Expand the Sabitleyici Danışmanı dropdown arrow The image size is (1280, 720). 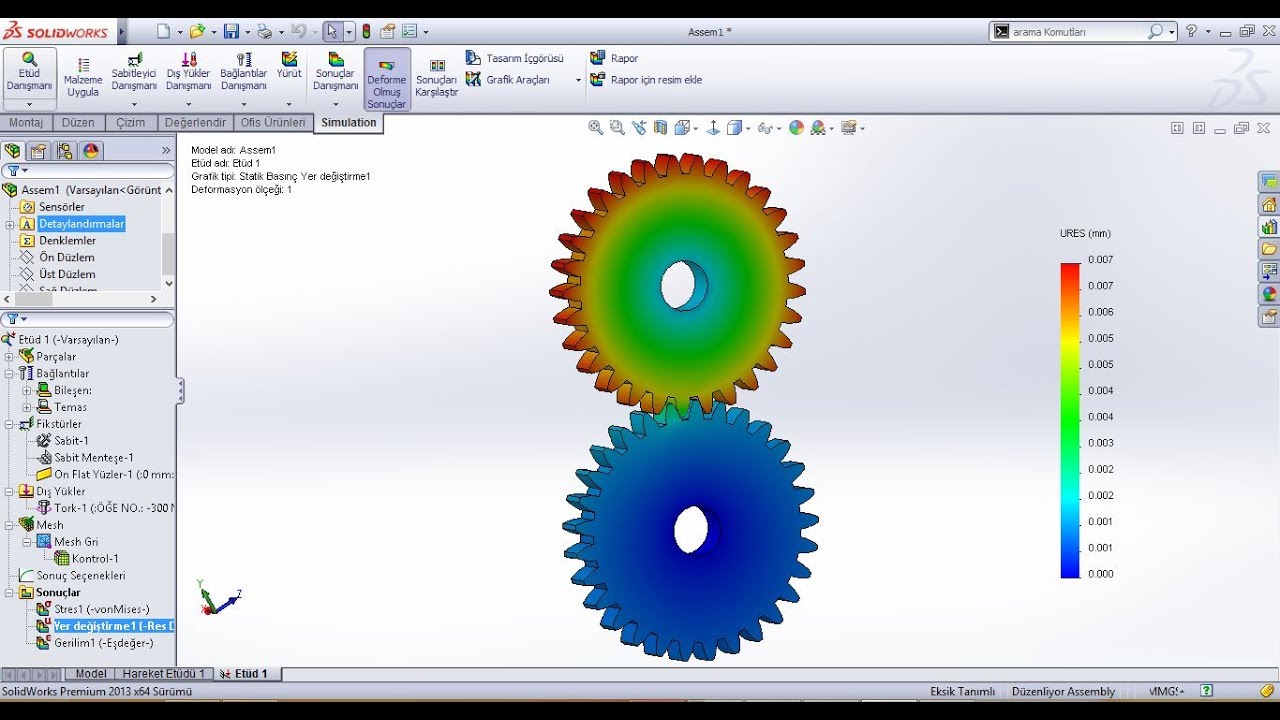click(x=134, y=104)
